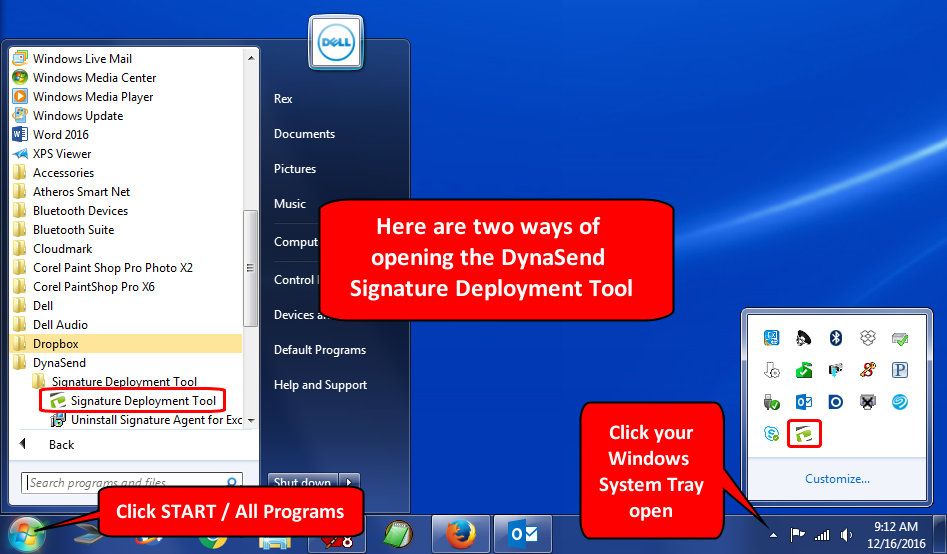Click the download arrow with gear tray icon

tap(771, 370)
